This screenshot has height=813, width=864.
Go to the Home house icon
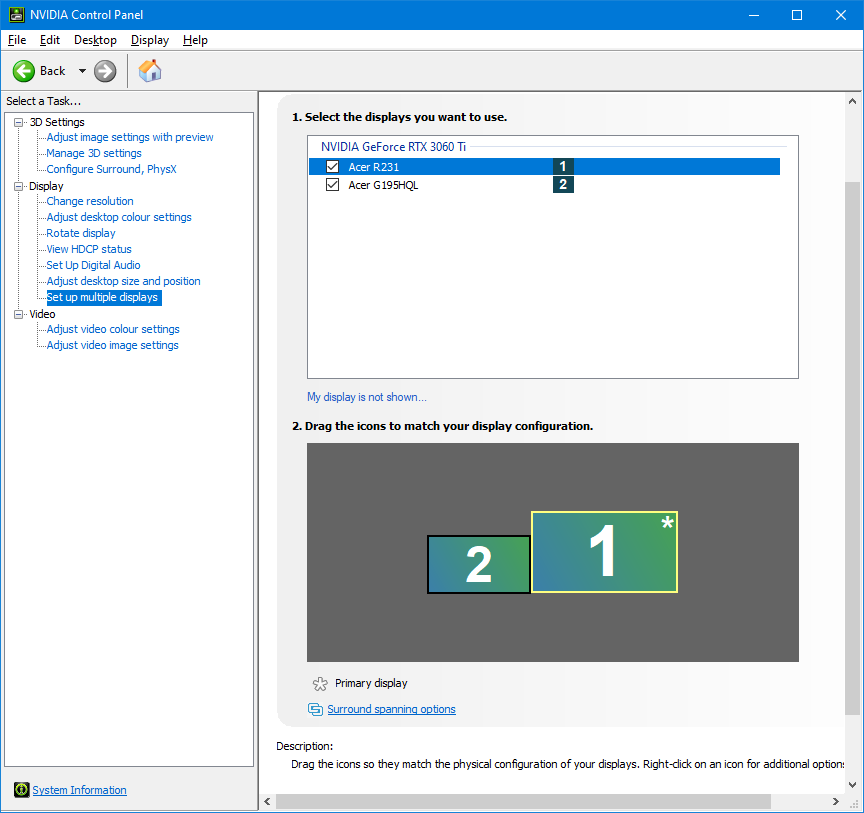(x=150, y=71)
